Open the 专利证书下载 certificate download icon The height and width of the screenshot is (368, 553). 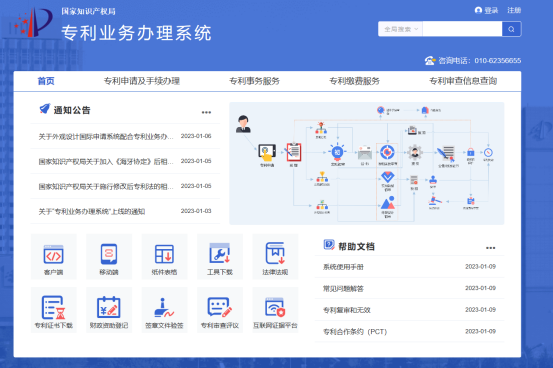coord(54,310)
